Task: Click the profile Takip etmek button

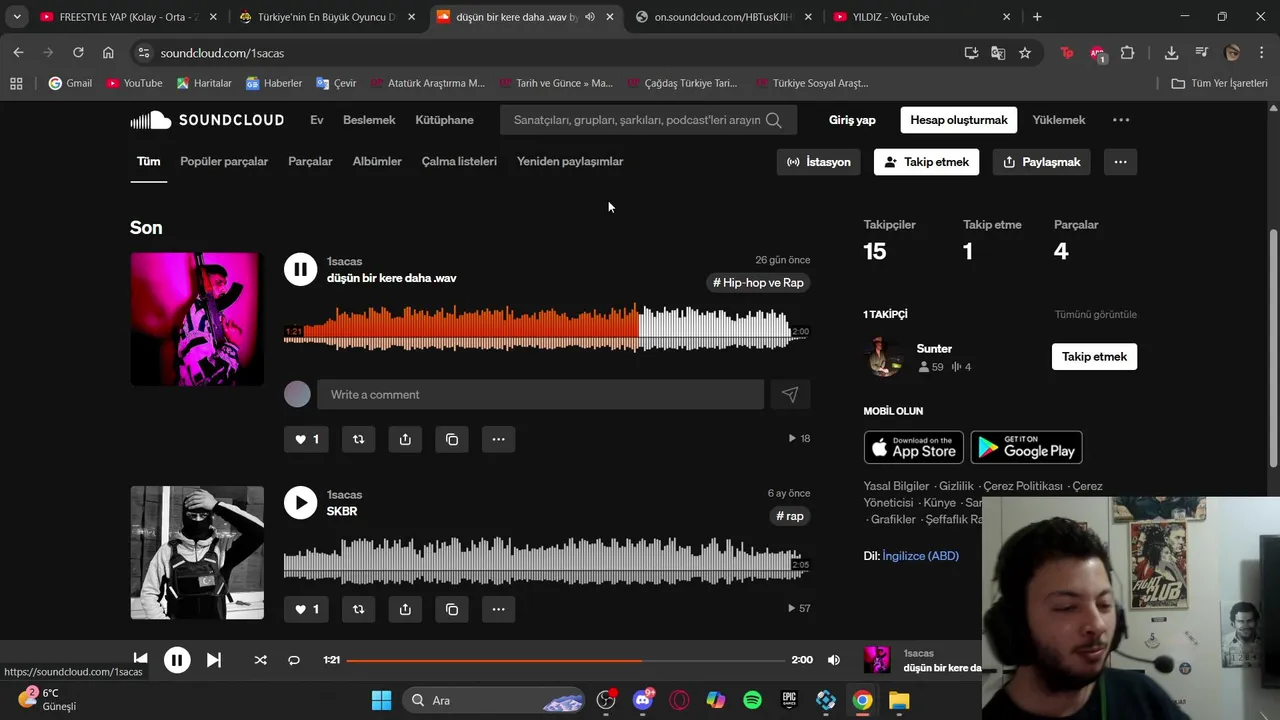Action: tap(927, 162)
